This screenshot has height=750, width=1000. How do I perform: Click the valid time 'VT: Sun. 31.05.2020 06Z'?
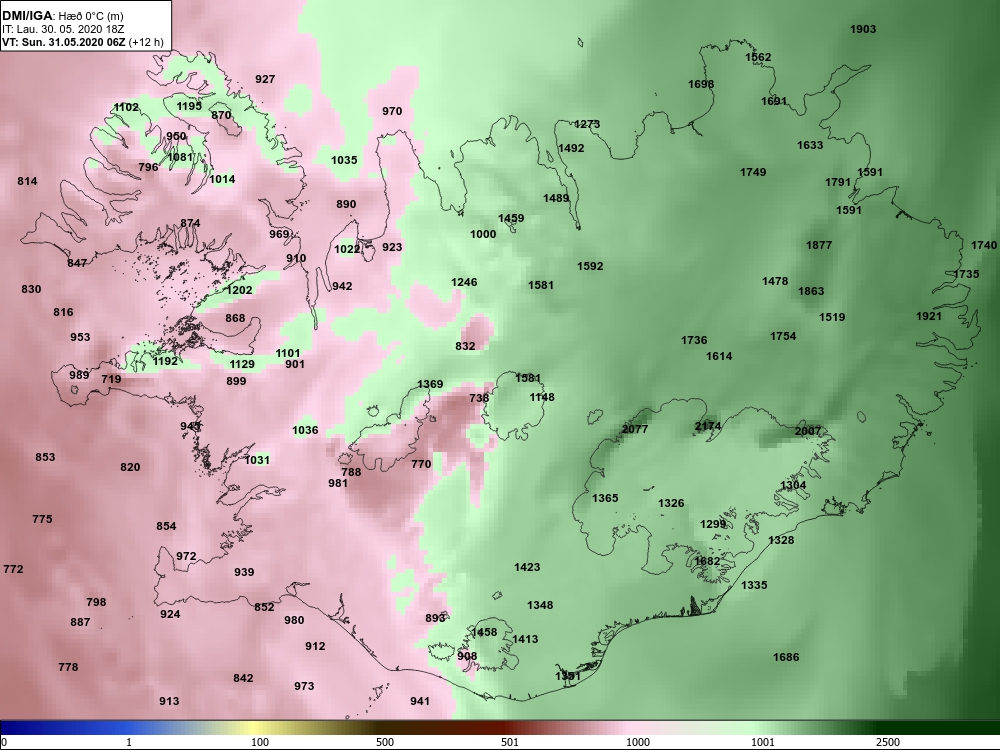(x=63, y=43)
